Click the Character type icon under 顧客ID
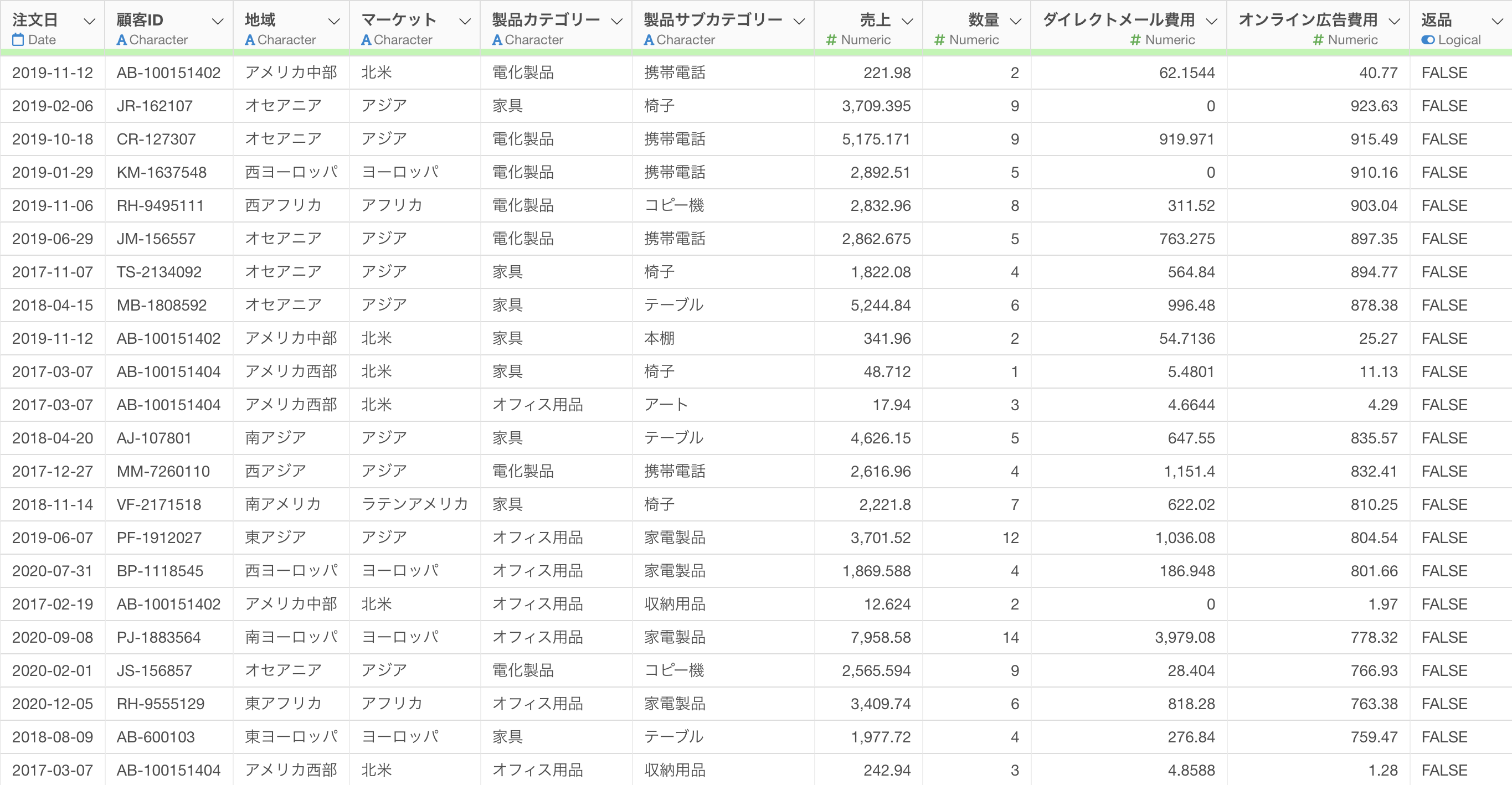 tap(121, 40)
